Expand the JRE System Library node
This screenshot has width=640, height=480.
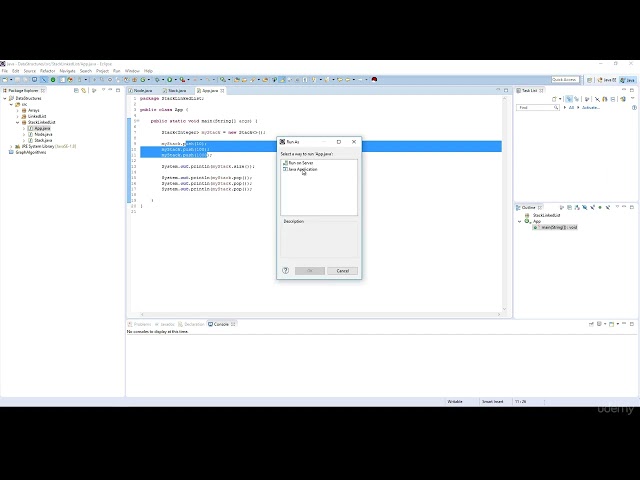(x=11, y=146)
